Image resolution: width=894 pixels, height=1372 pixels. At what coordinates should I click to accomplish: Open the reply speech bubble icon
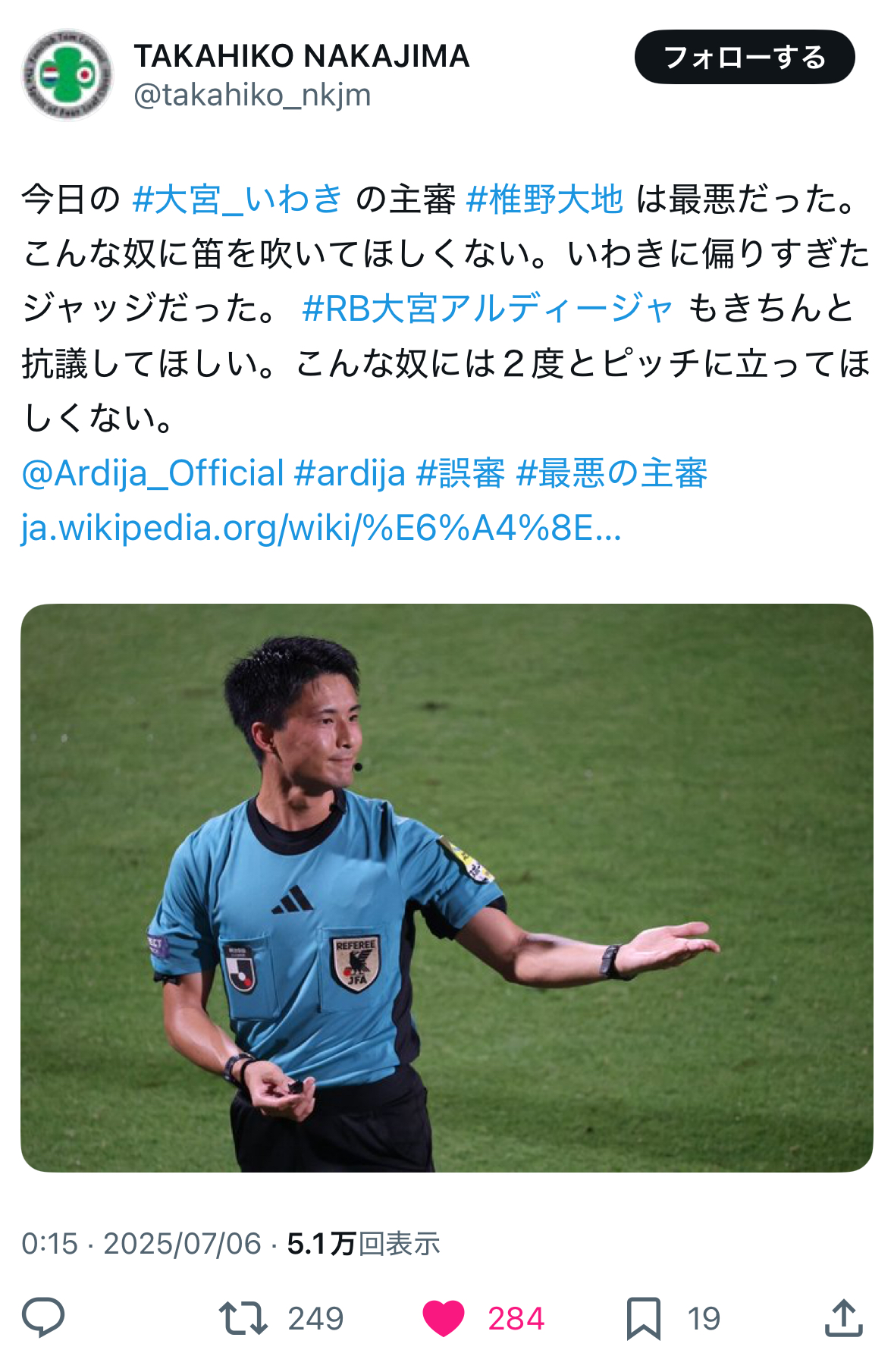pyautogui.click(x=43, y=1317)
